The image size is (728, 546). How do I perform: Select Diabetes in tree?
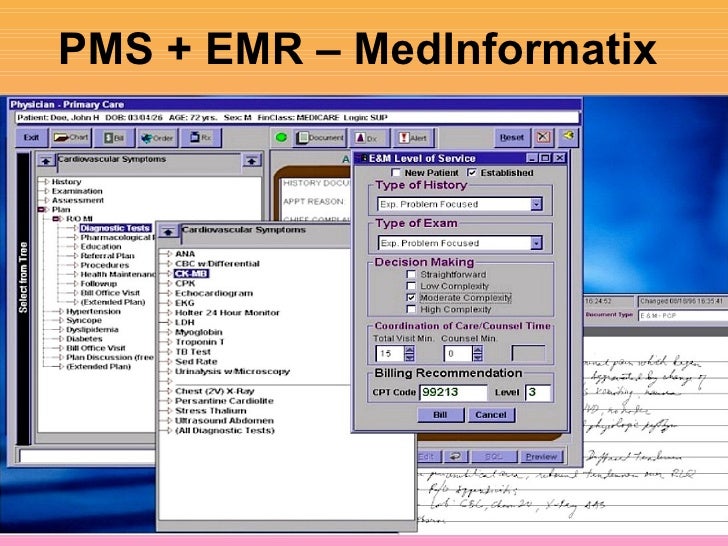pyautogui.click(x=84, y=339)
